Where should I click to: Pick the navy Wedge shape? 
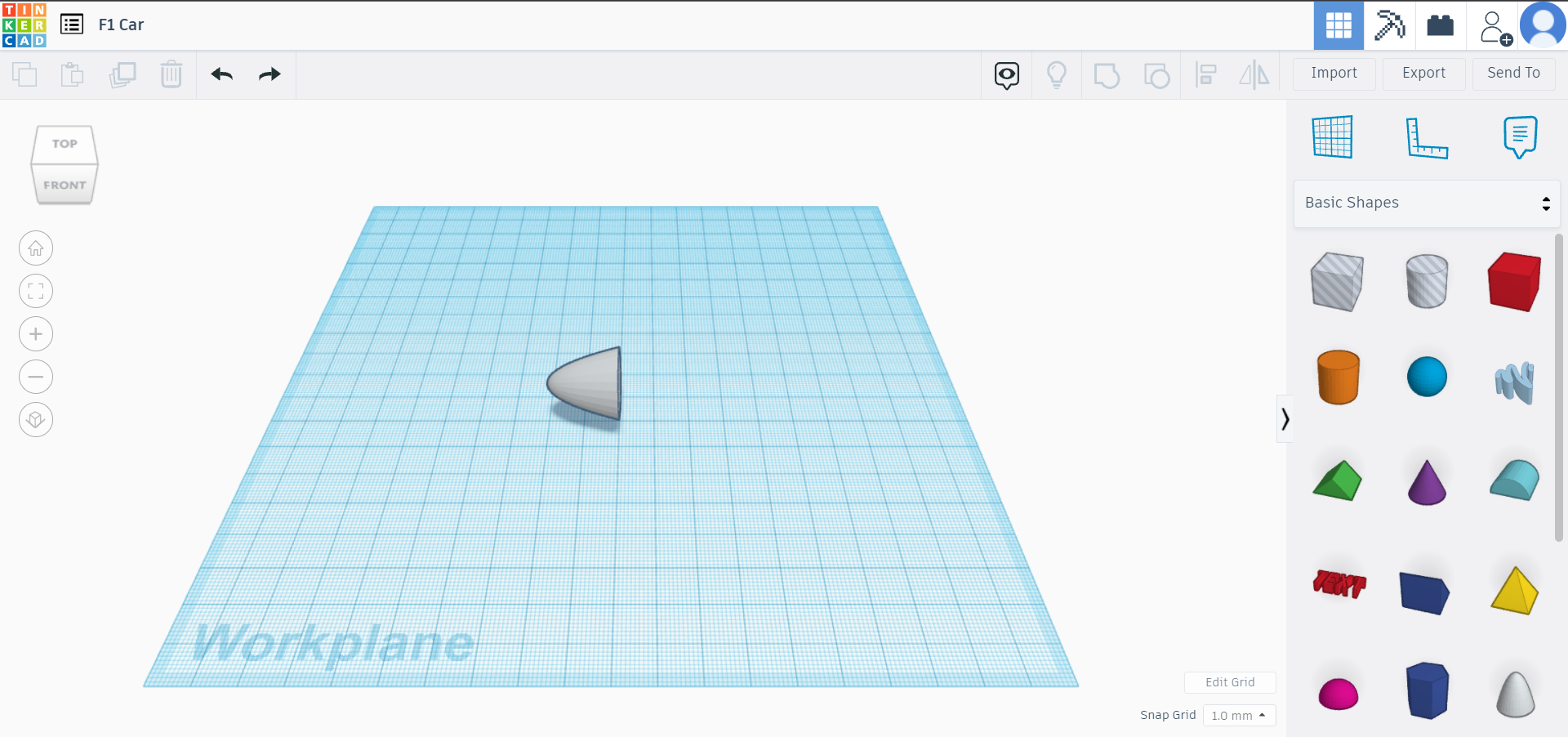(1424, 592)
